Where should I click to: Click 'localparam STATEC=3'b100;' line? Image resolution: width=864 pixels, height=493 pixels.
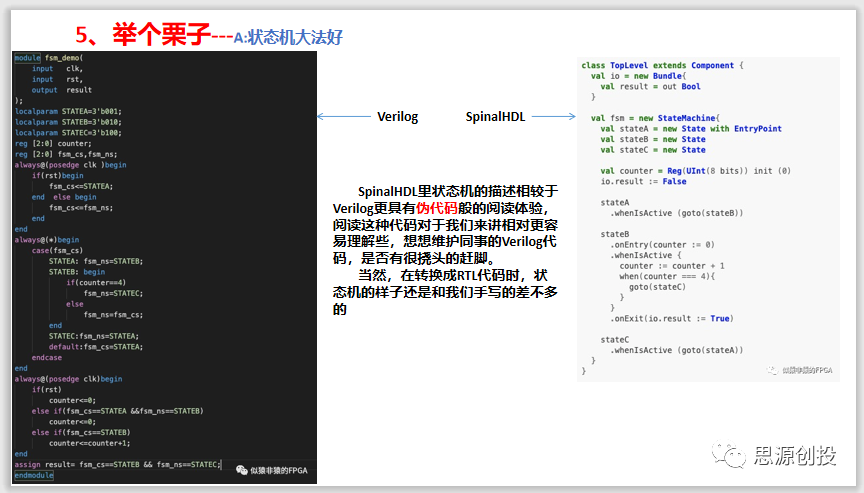68,133
